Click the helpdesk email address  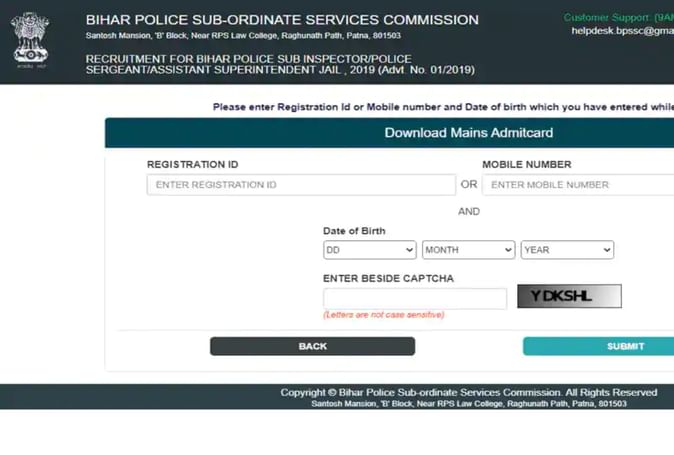tap(622, 31)
